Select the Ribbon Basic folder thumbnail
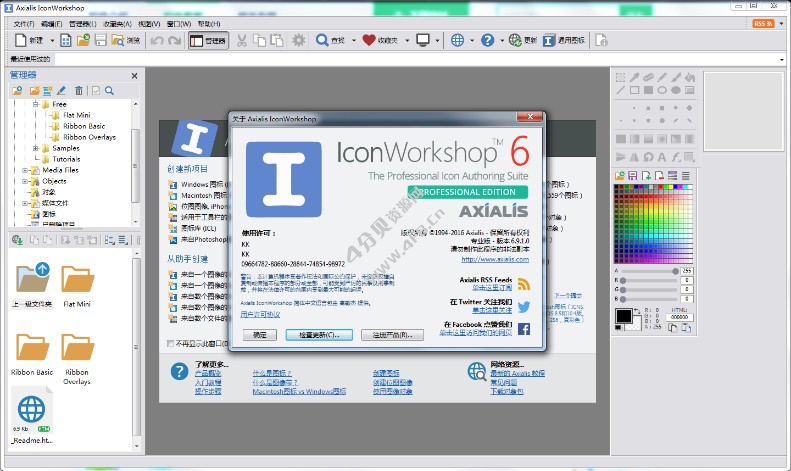Screen dimensions: 791x471 click(x=32, y=354)
